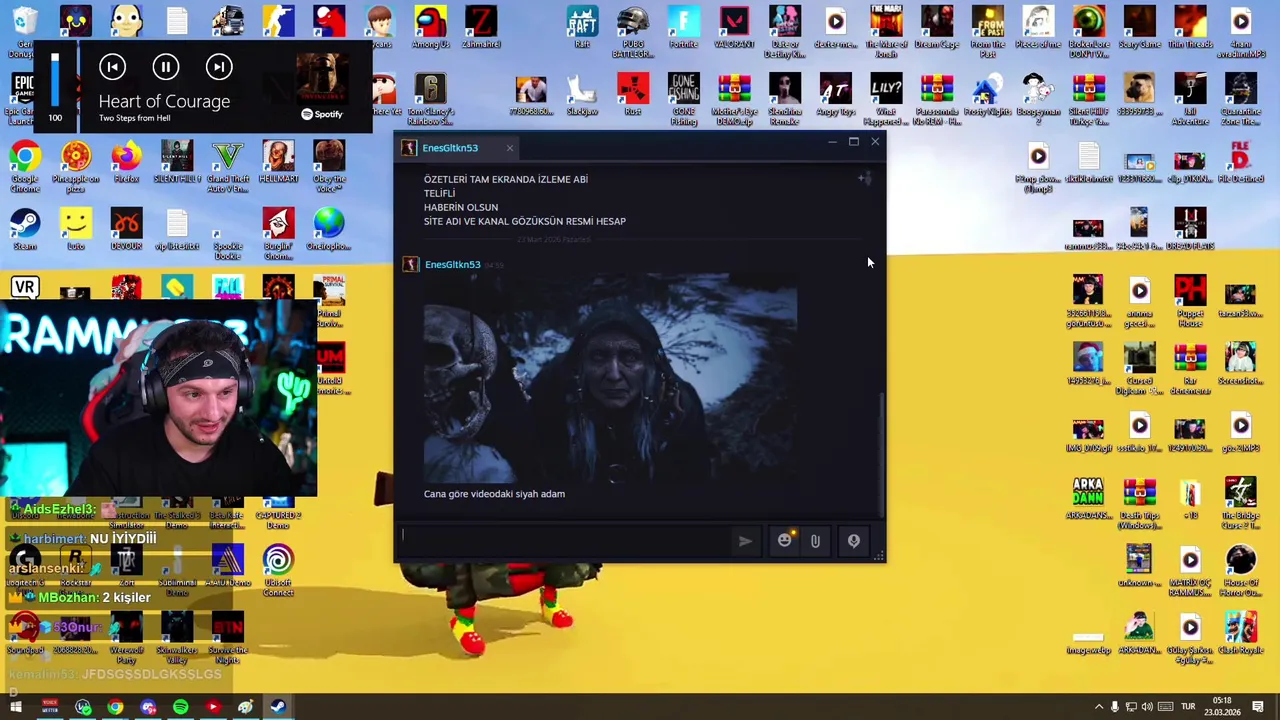Launch the Ubisoft Connect desktop icon

pos(278,571)
